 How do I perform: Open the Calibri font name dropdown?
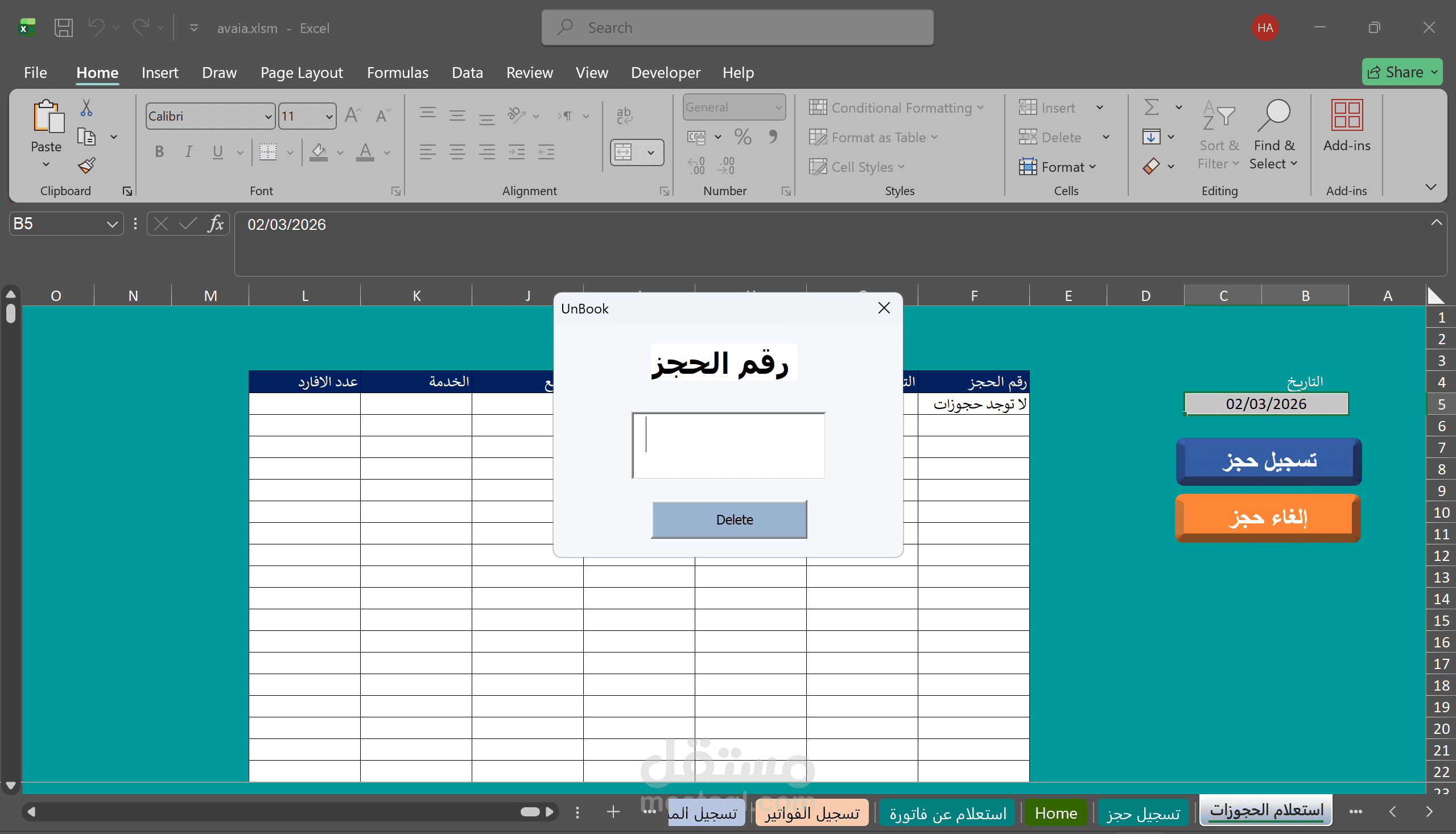pyautogui.click(x=268, y=116)
